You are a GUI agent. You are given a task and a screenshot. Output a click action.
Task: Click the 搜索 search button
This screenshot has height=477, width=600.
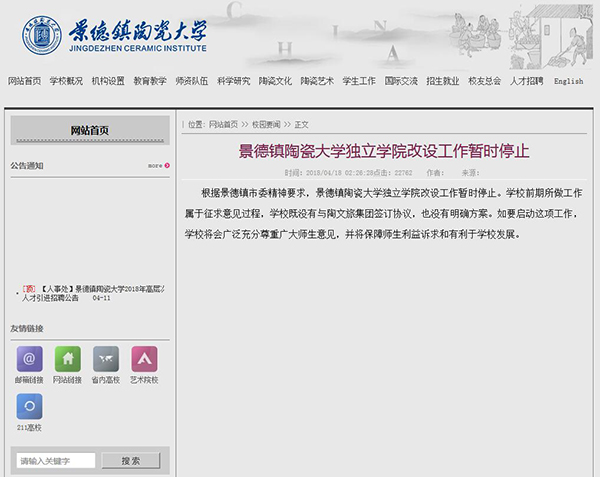(131, 461)
